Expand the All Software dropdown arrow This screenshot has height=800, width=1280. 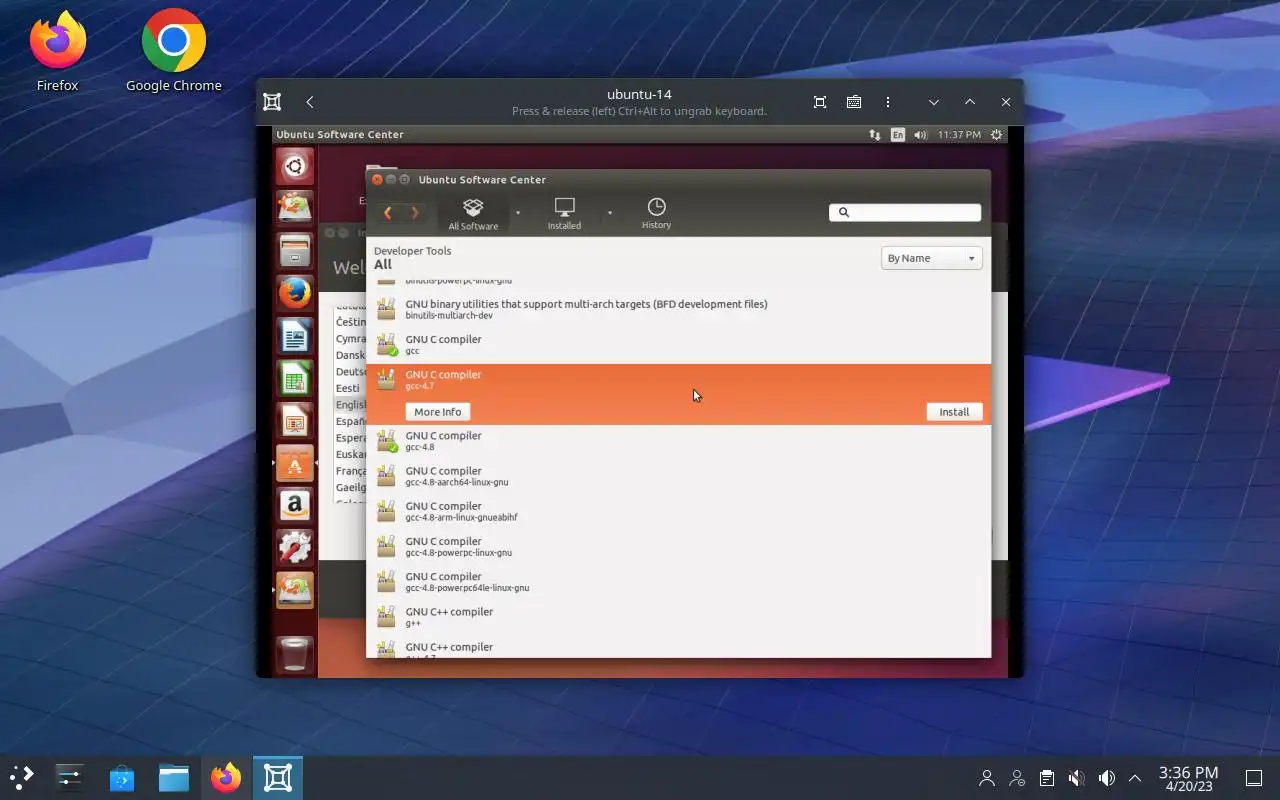coord(518,213)
